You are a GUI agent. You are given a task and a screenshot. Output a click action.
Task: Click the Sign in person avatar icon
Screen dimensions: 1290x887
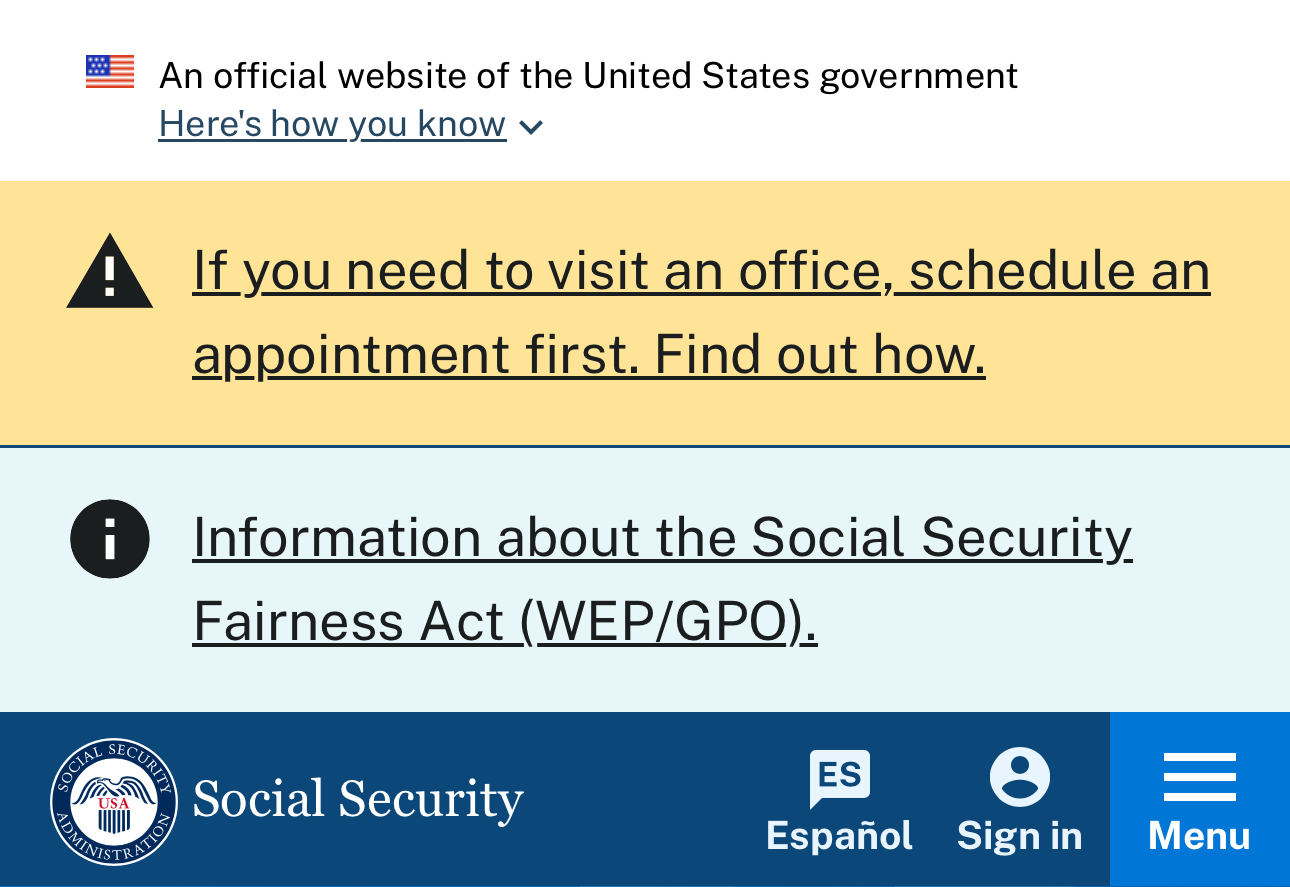pos(1020,777)
